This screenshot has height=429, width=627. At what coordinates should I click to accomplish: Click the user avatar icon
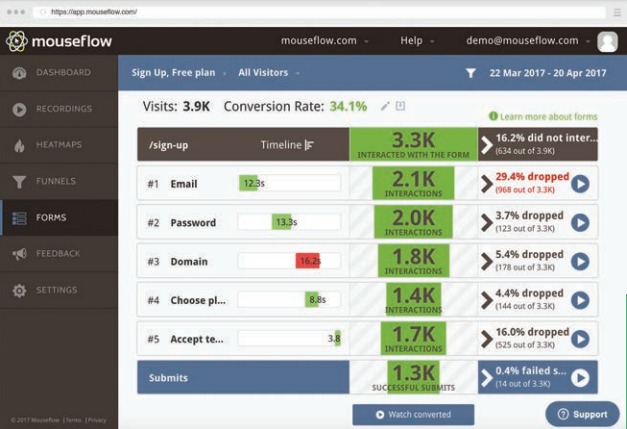tap(607, 41)
